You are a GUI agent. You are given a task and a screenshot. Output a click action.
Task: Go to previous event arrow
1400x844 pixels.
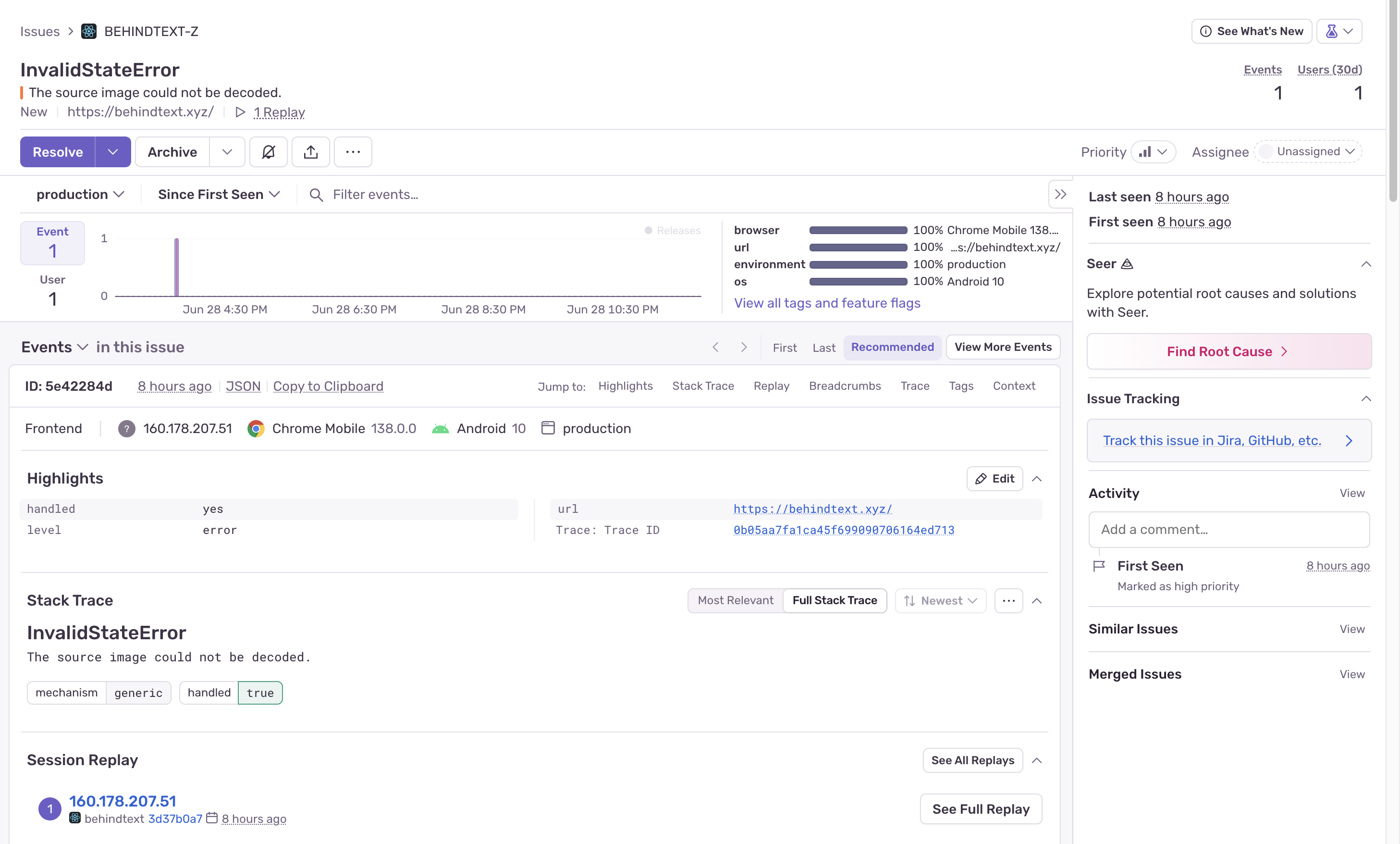click(x=715, y=348)
